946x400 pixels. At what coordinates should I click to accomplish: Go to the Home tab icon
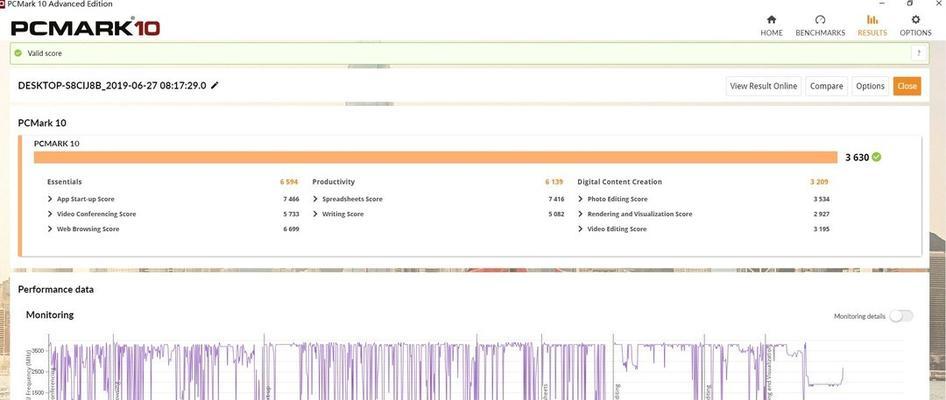(x=771, y=20)
